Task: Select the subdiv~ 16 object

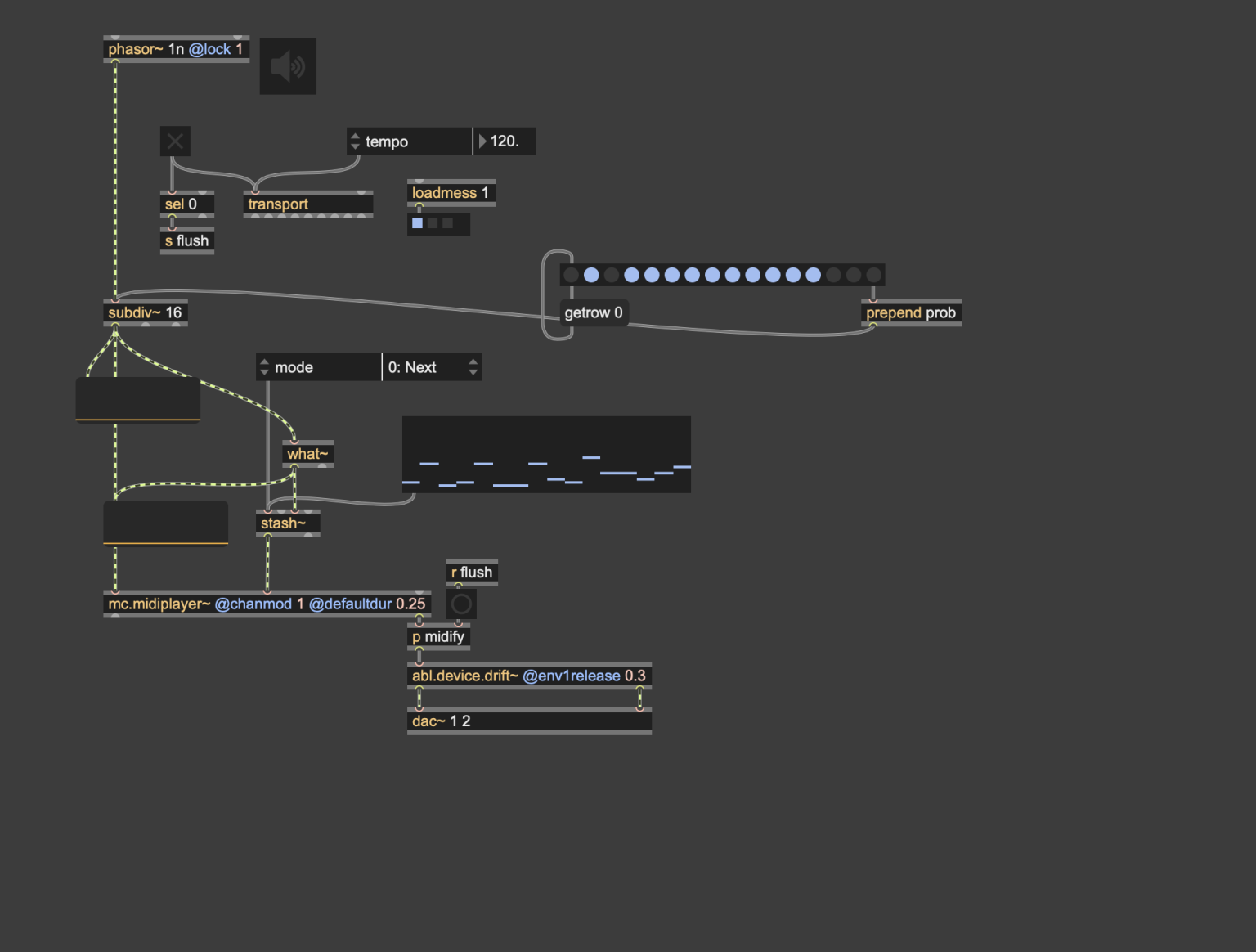Action: (x=146, y=312)
